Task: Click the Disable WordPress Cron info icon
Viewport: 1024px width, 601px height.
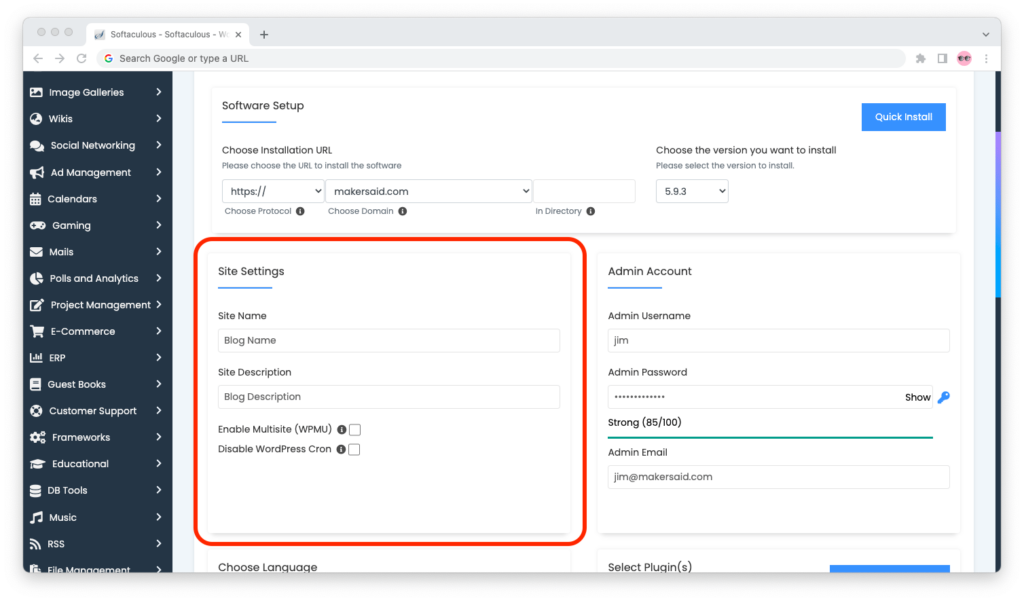Action: click(x=341, y=449)
